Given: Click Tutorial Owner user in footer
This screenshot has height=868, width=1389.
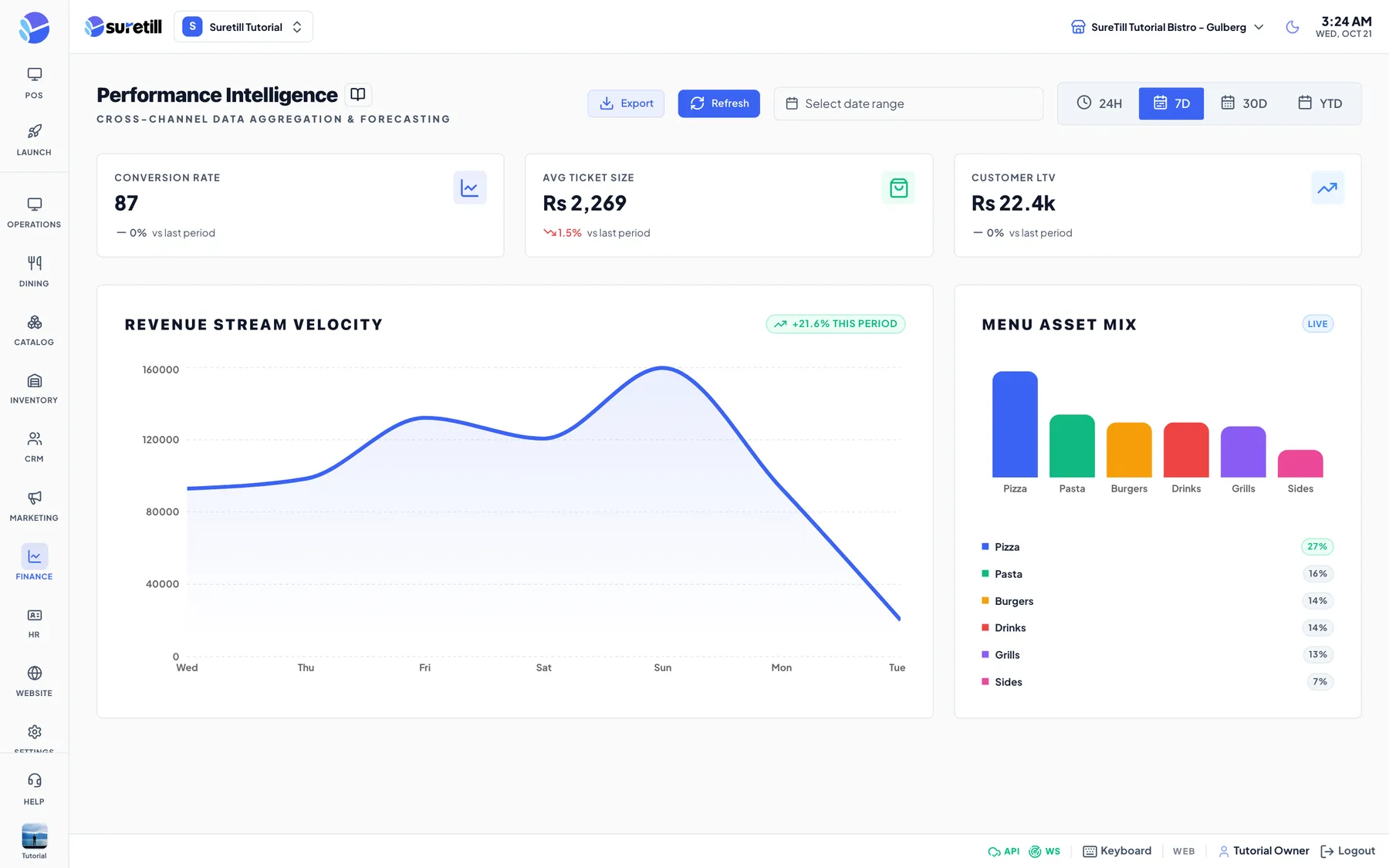Looking at the screenshot, I should [1264, 851].
